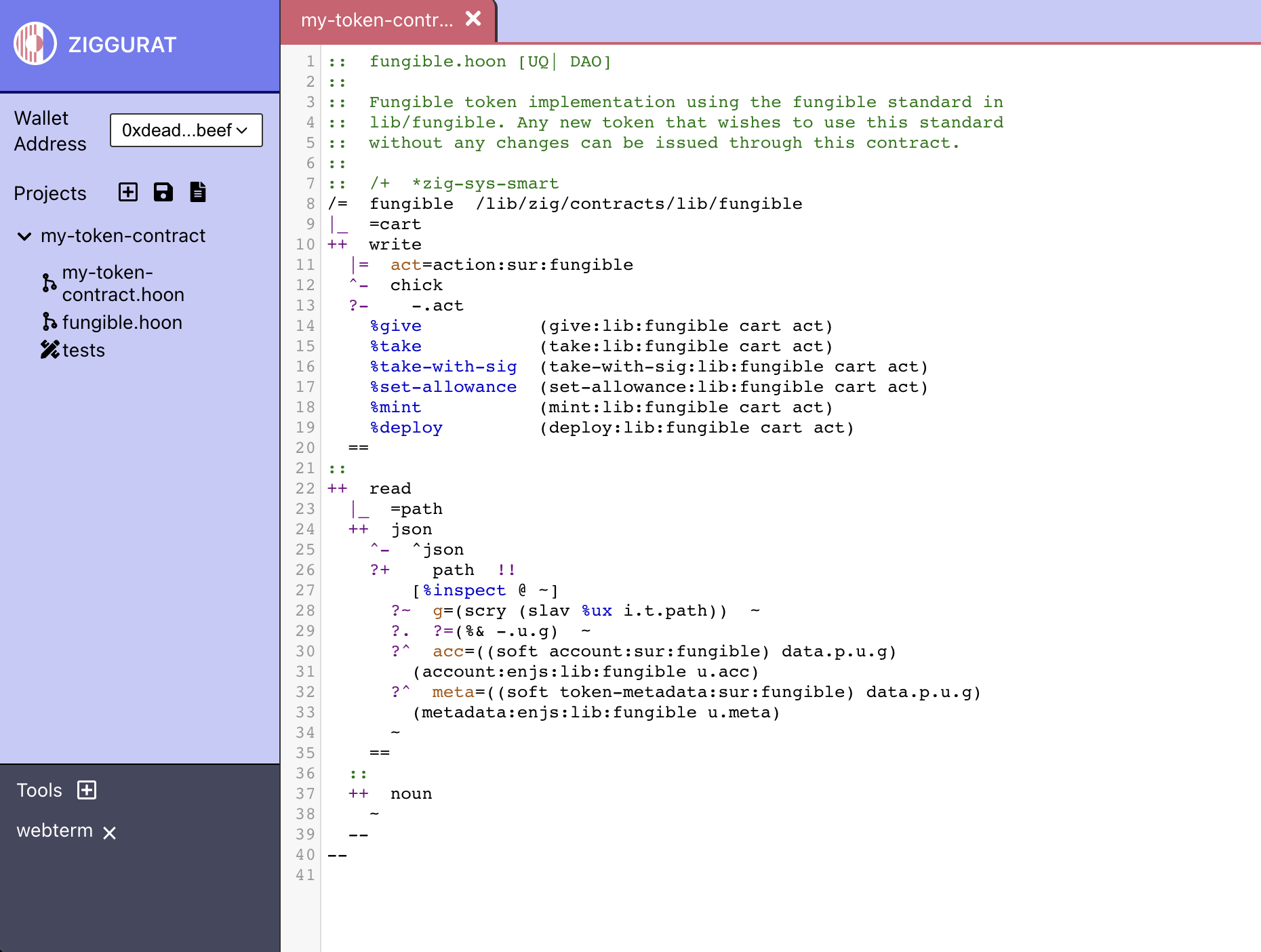Add a tool with Tools plus icon
Viewport: 1261px width, 952px height.
pos(87,790)
